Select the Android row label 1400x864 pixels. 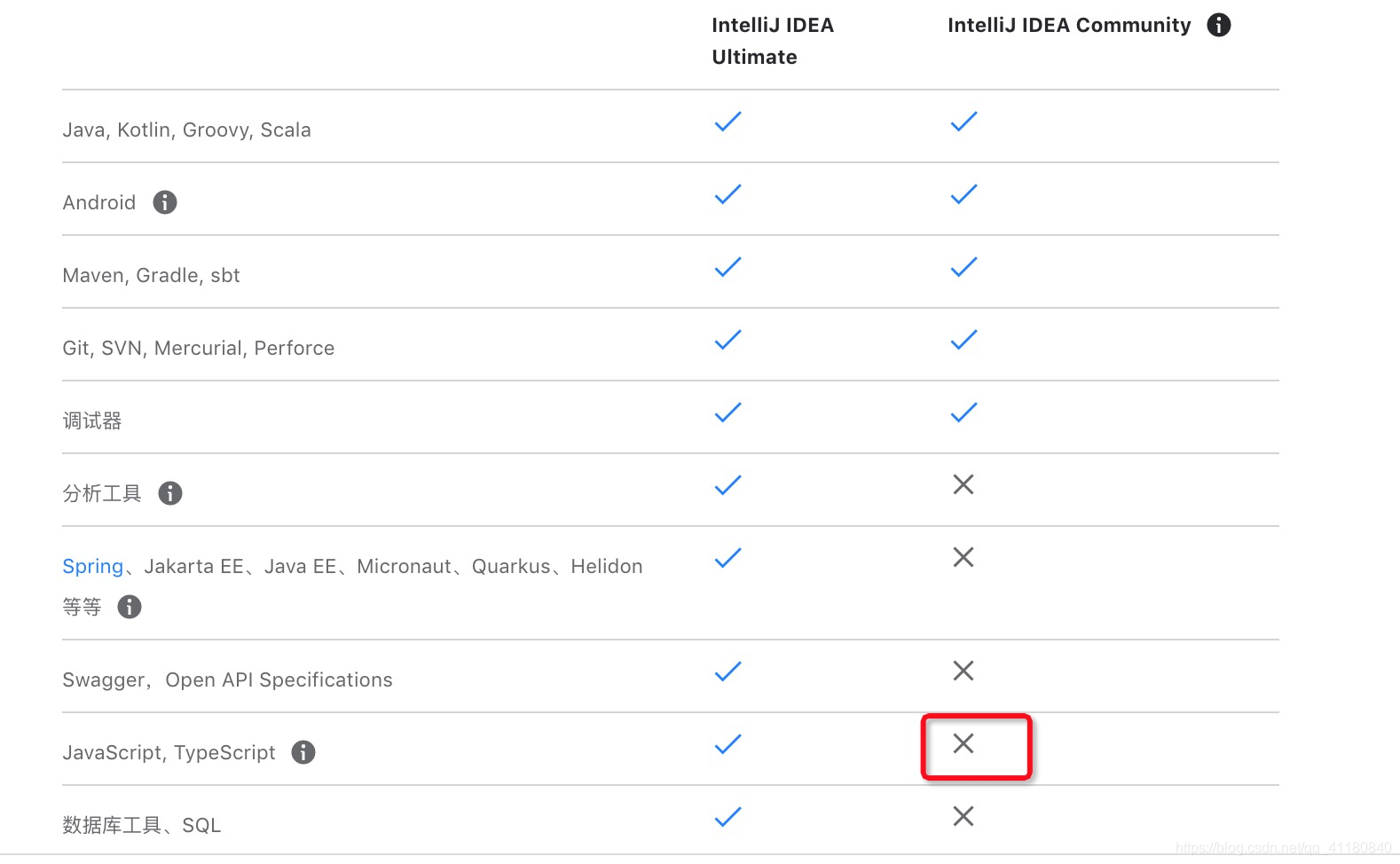point(98,202)
